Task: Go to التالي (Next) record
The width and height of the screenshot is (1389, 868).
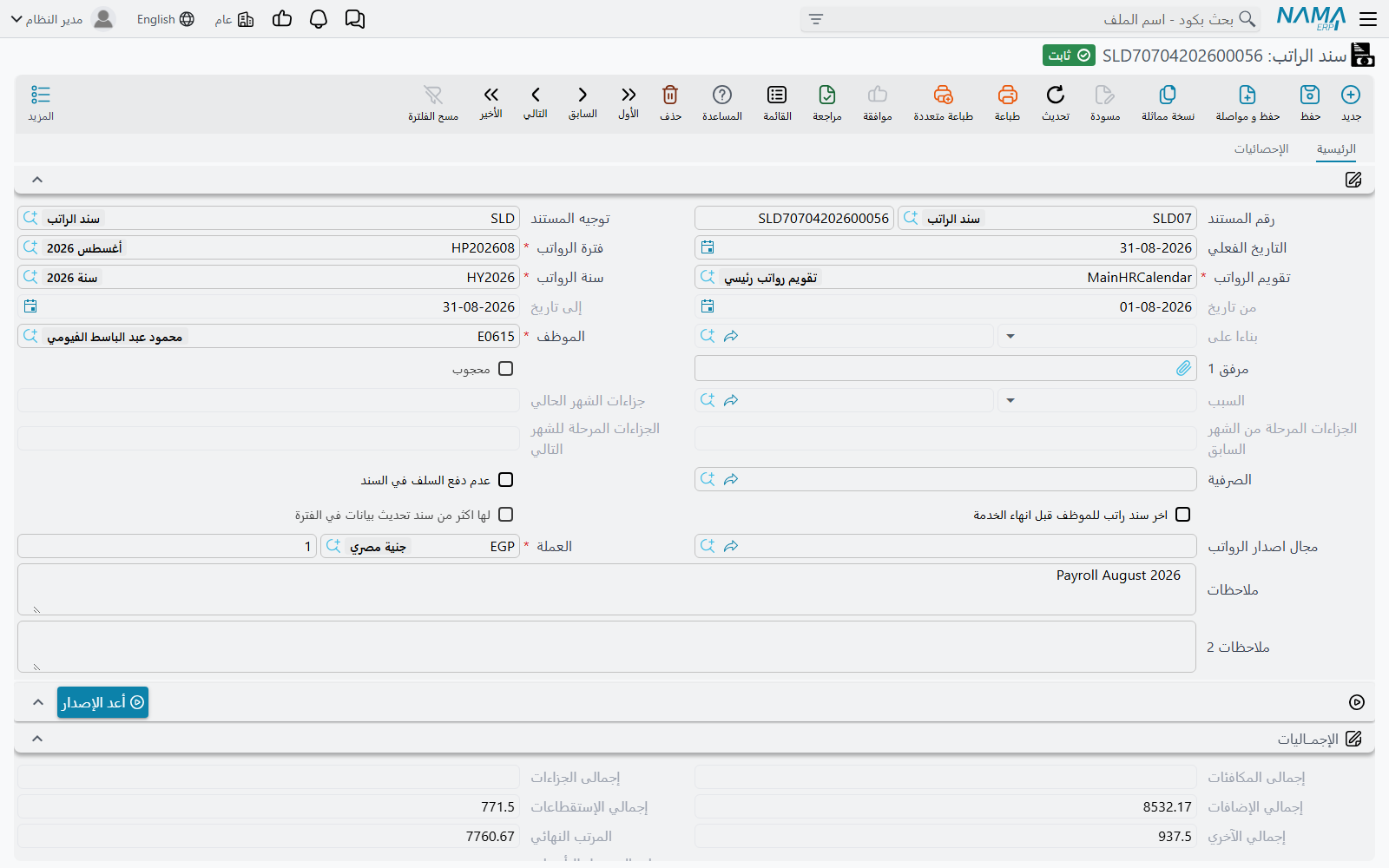Action: pyautogui.click(x=536, y=95)
